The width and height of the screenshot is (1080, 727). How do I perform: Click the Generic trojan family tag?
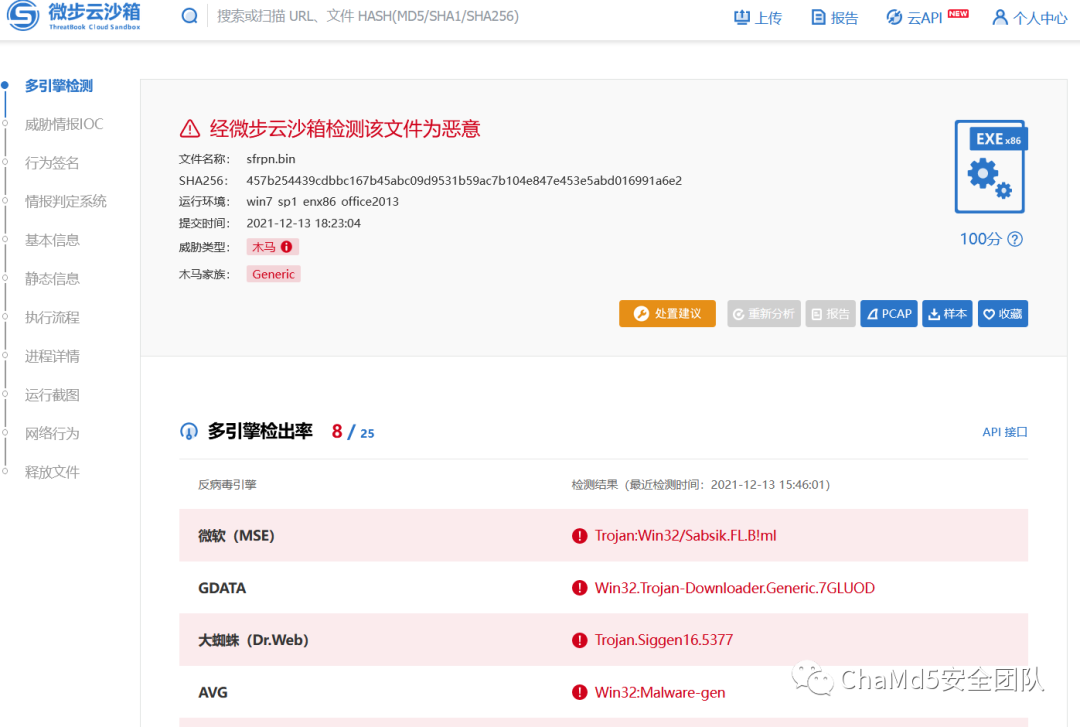coord(273,274)
